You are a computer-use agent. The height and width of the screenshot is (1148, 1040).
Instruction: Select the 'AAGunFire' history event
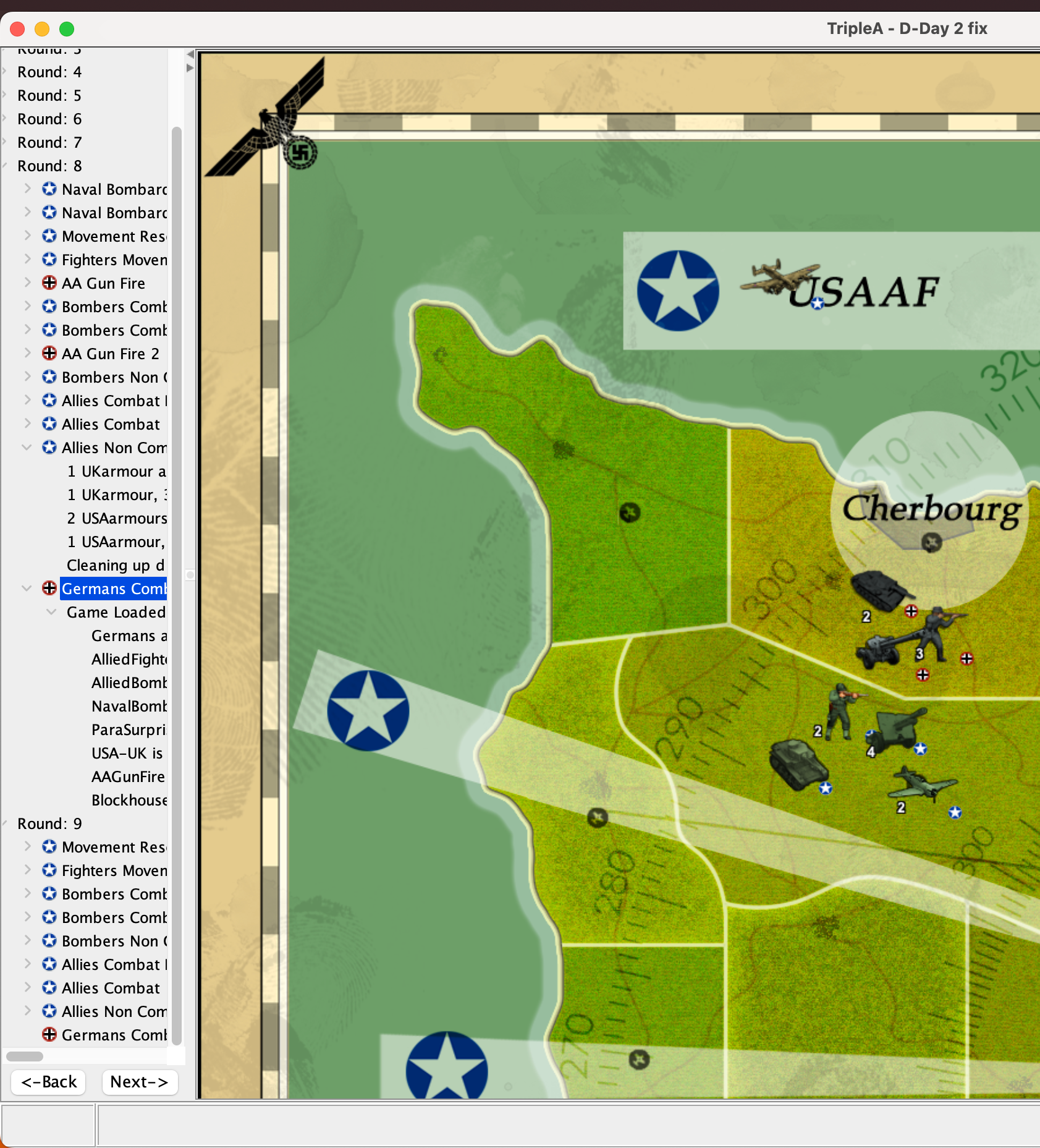pos(129,776)
